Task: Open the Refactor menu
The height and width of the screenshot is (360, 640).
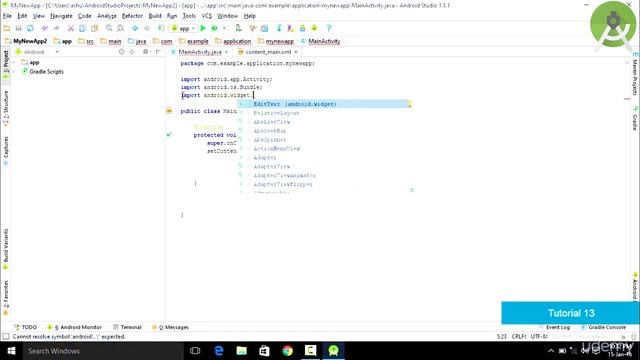Action: pyautogui.click(x=132, y=16)
